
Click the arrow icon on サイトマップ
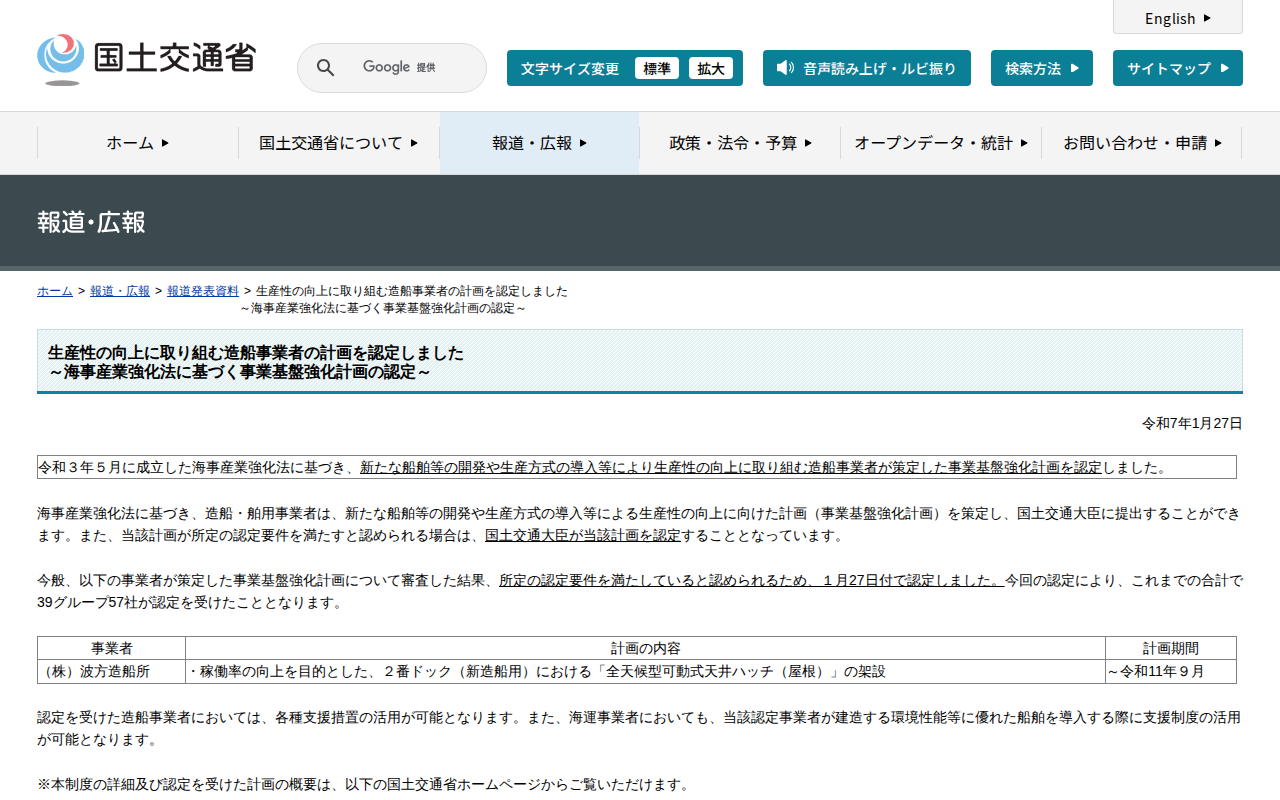tap(1224, 68)
